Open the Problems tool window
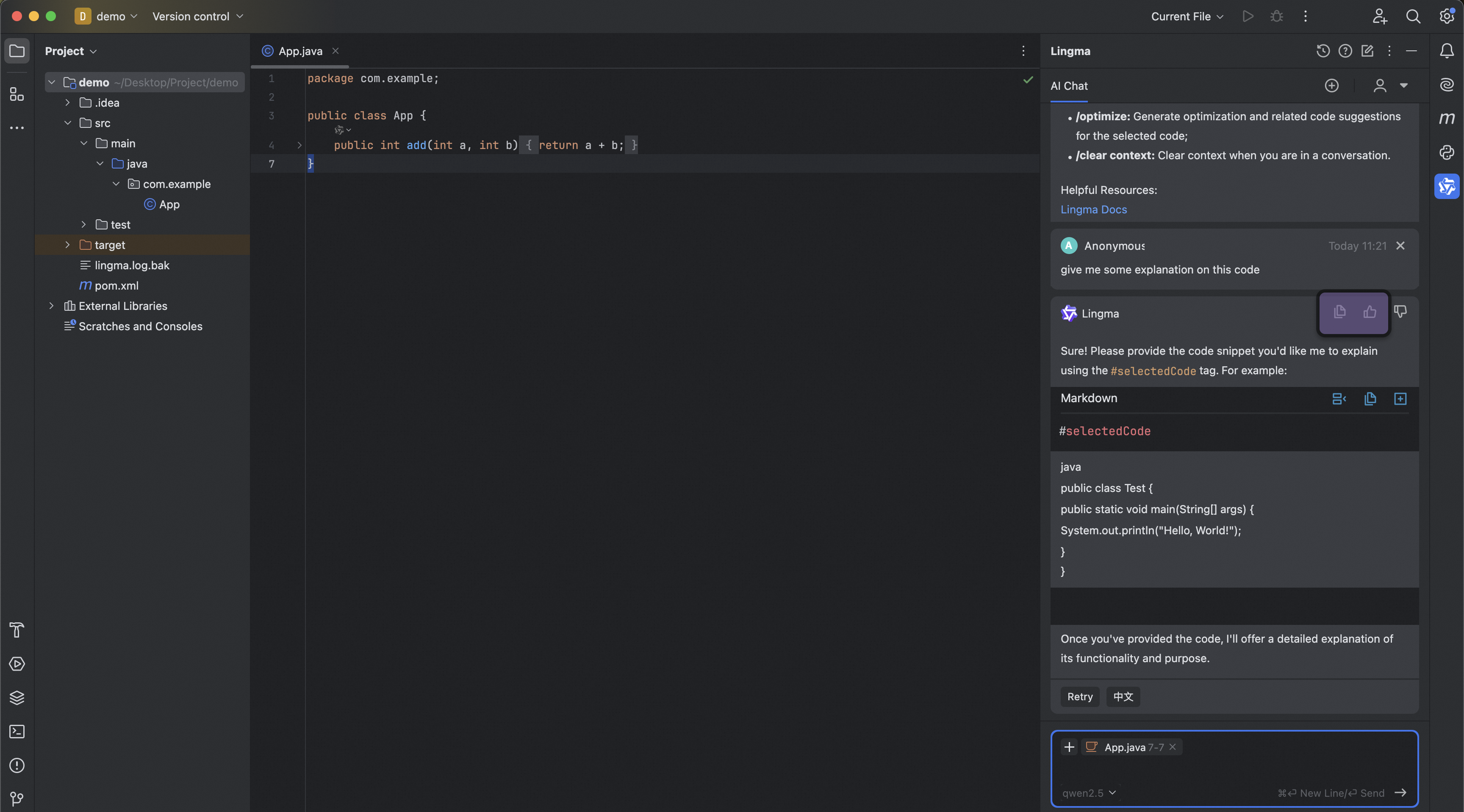 click(17, 765)
